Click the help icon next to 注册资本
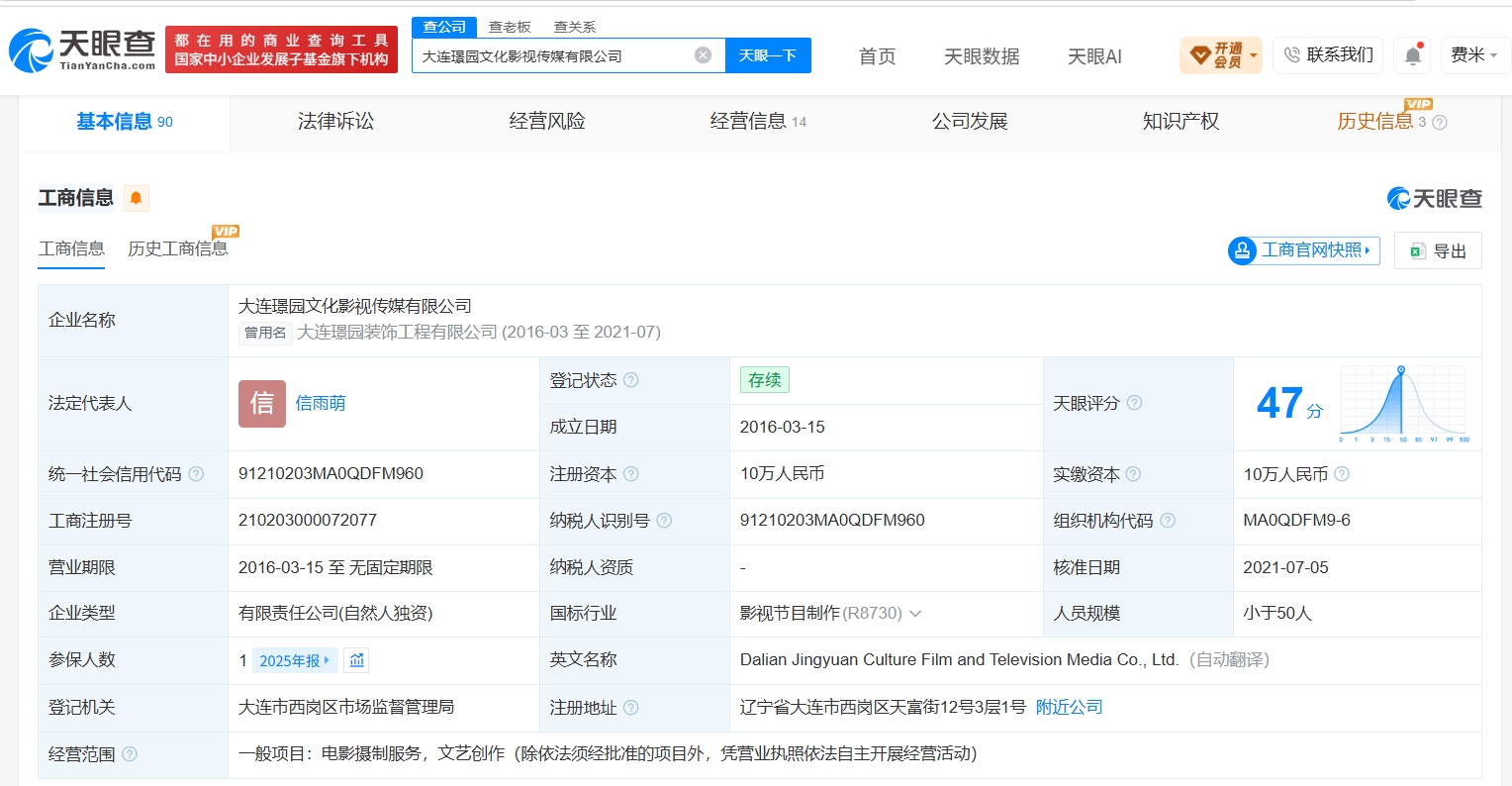This screenshot has height=786, width=1512. click(x=631, y=474)
